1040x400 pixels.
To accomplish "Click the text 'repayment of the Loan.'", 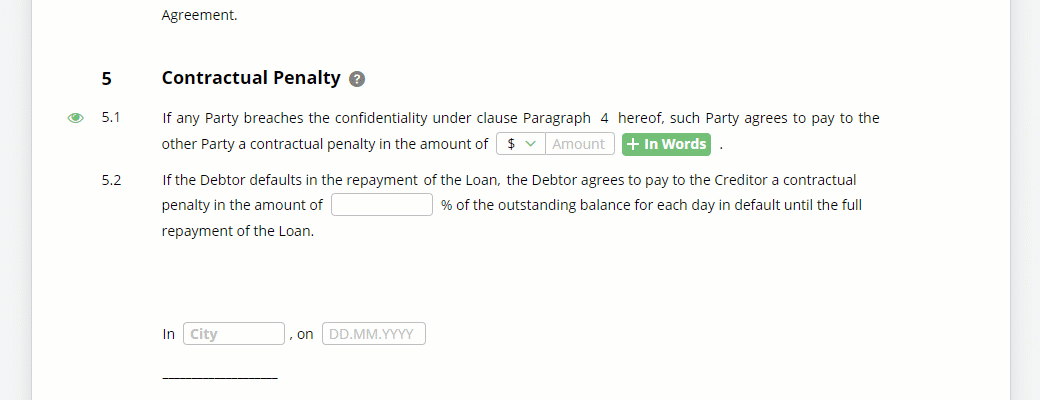I will pyautogui.click(x=237, y=232).
